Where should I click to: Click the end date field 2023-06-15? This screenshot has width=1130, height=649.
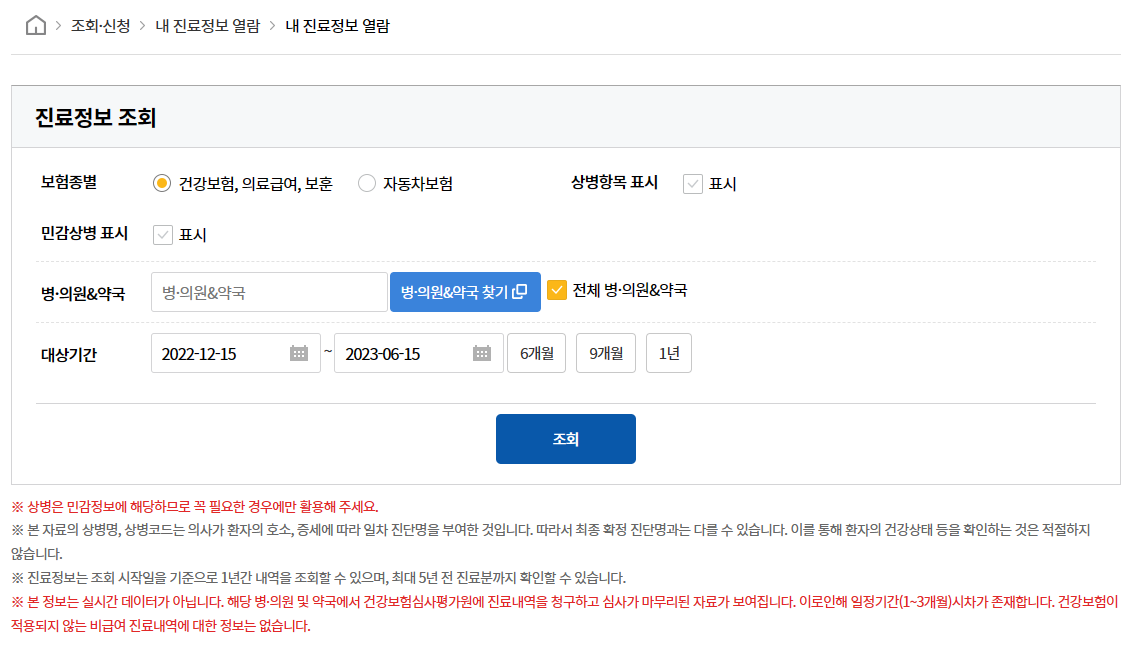pyautogui.click(x=419, y=353)
